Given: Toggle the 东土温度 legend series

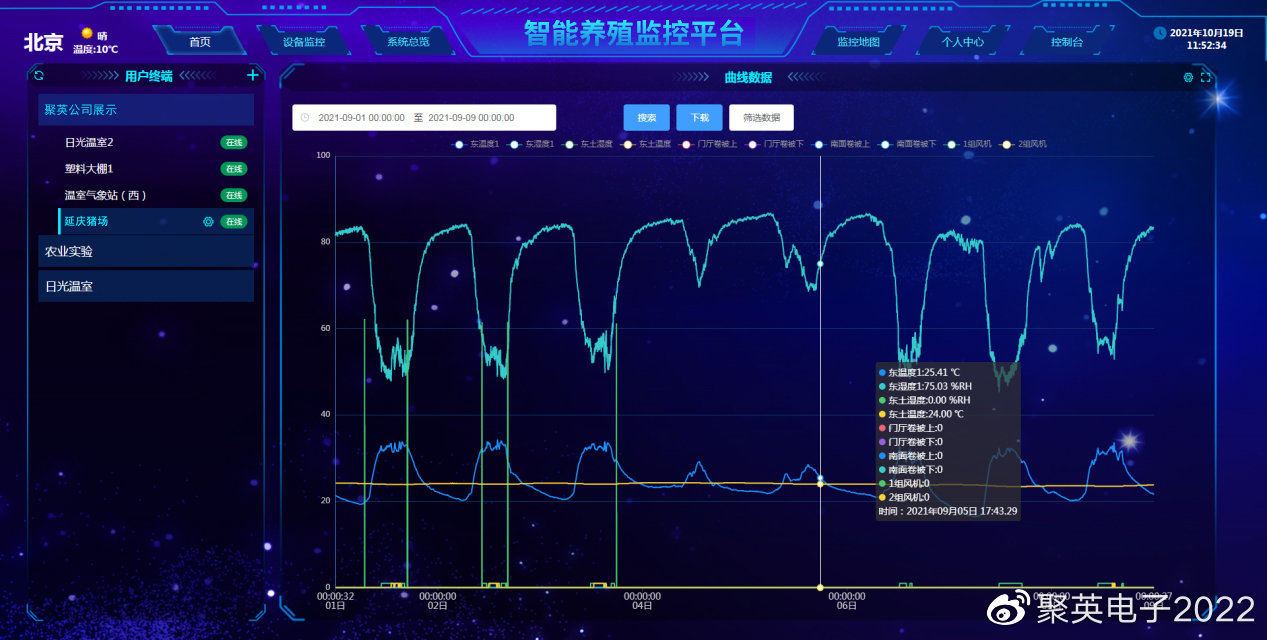Looking at the screenshot, I should [645, 144].
